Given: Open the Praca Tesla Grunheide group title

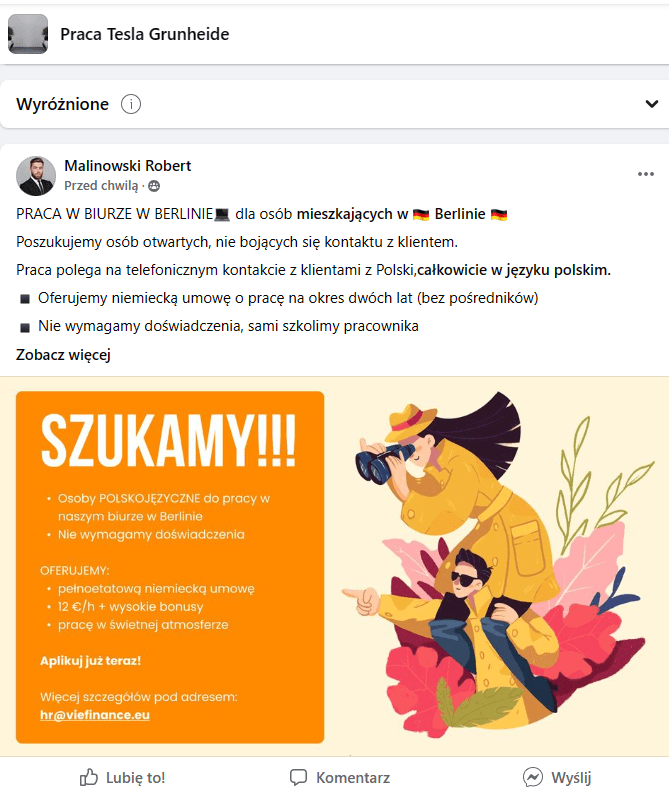Looking at the screenshot, I should pyautogui.click(x=145, y=34).
